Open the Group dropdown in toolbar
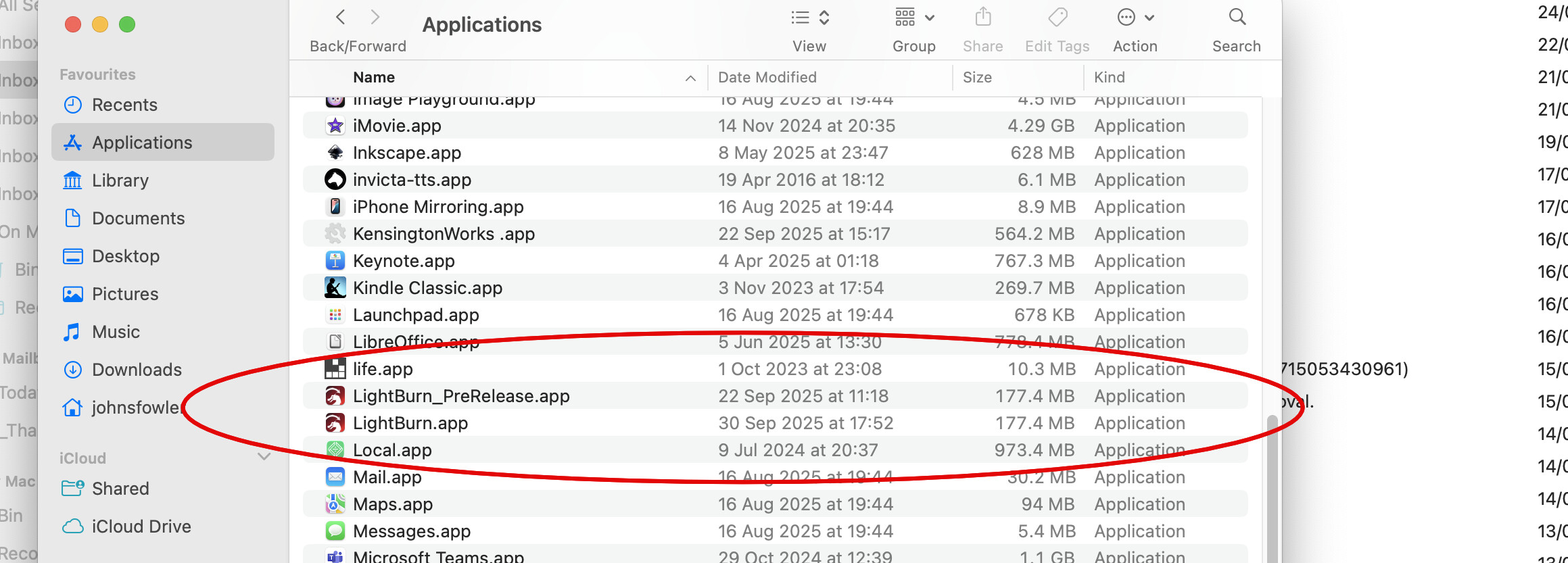The height and width of the screenshot is (563, 1568). (x=914, y=18)
